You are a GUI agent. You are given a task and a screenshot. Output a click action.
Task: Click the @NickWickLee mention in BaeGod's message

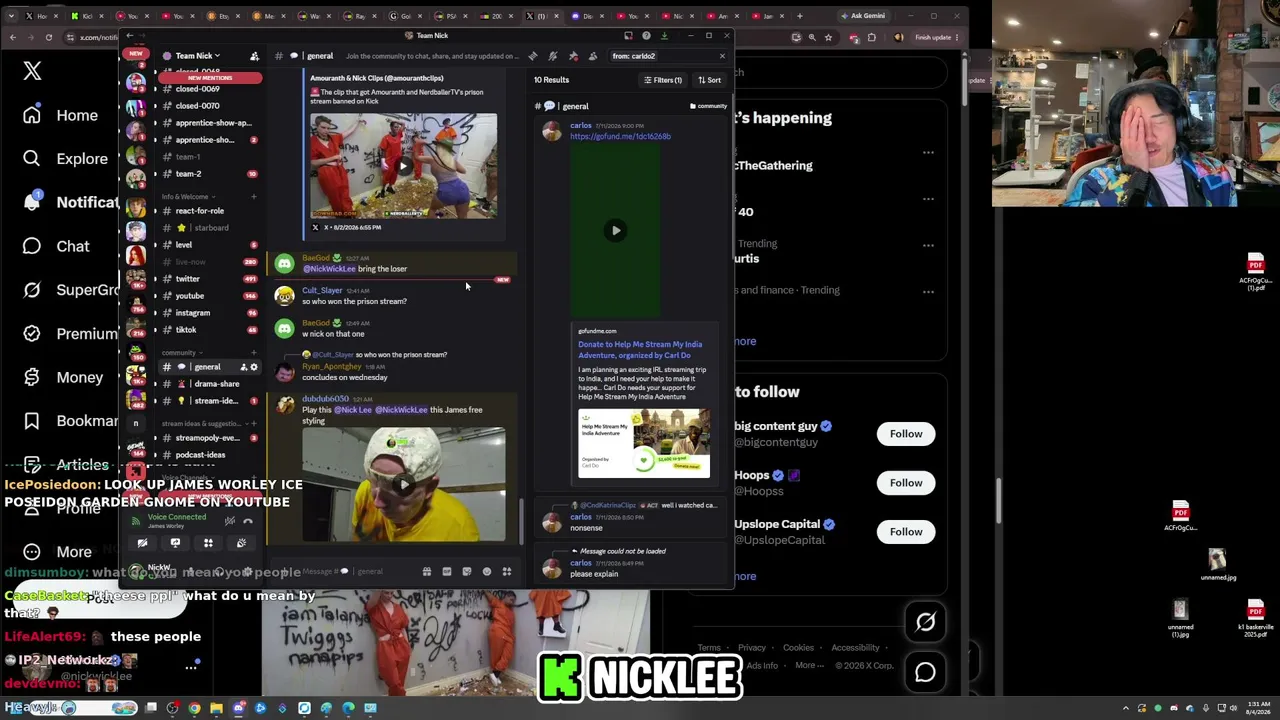point(329,269)
